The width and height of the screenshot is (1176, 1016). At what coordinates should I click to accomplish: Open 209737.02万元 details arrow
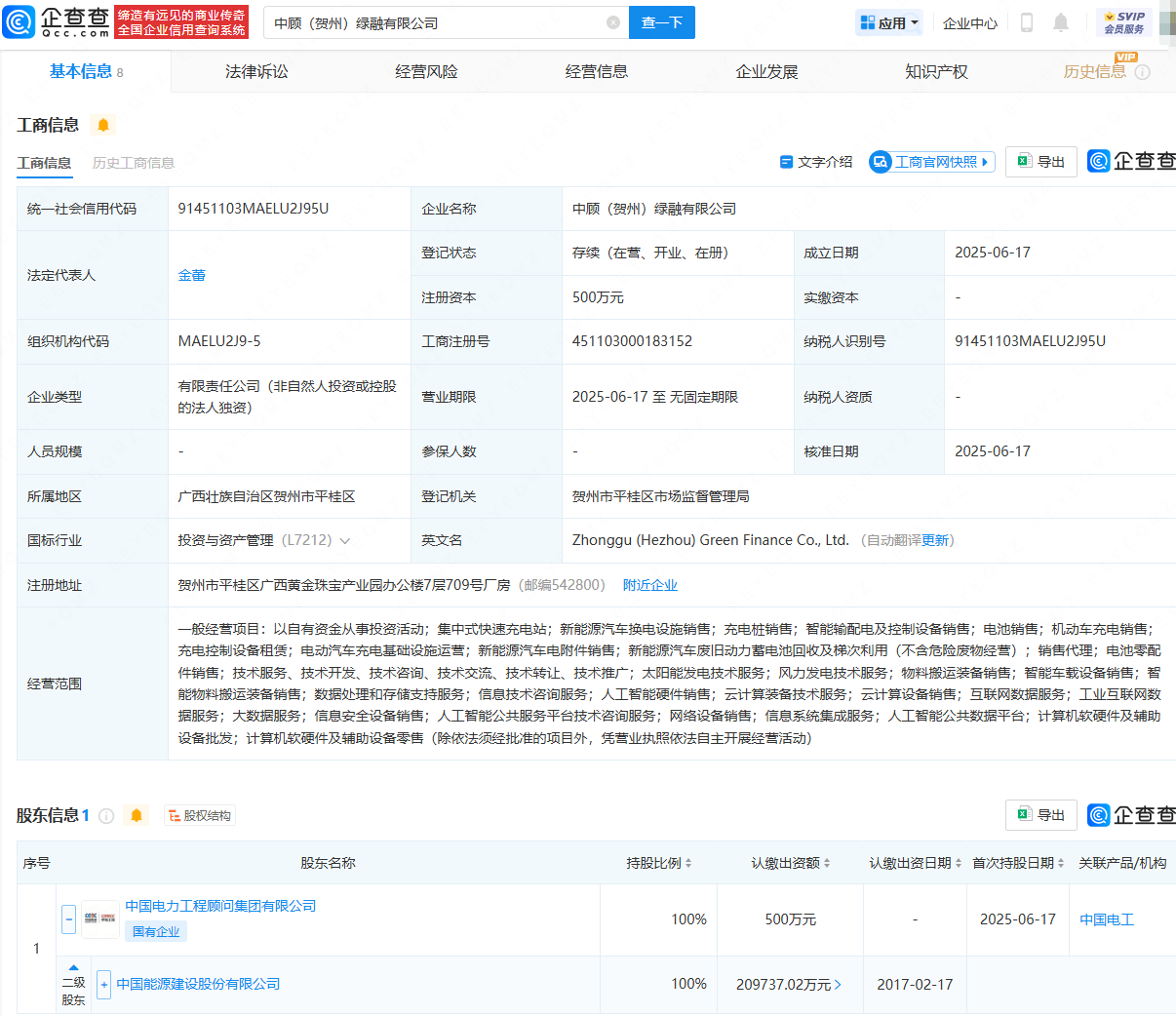[838, 985]
